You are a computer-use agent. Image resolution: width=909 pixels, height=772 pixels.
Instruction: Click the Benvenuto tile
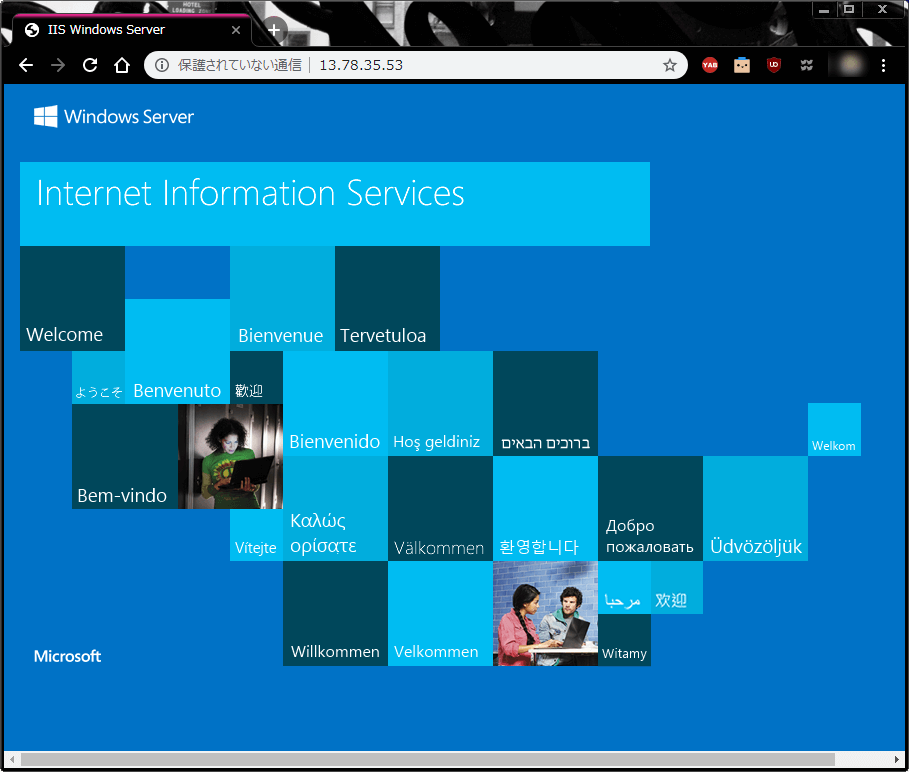pyautogui.click(x=177, y=351)
